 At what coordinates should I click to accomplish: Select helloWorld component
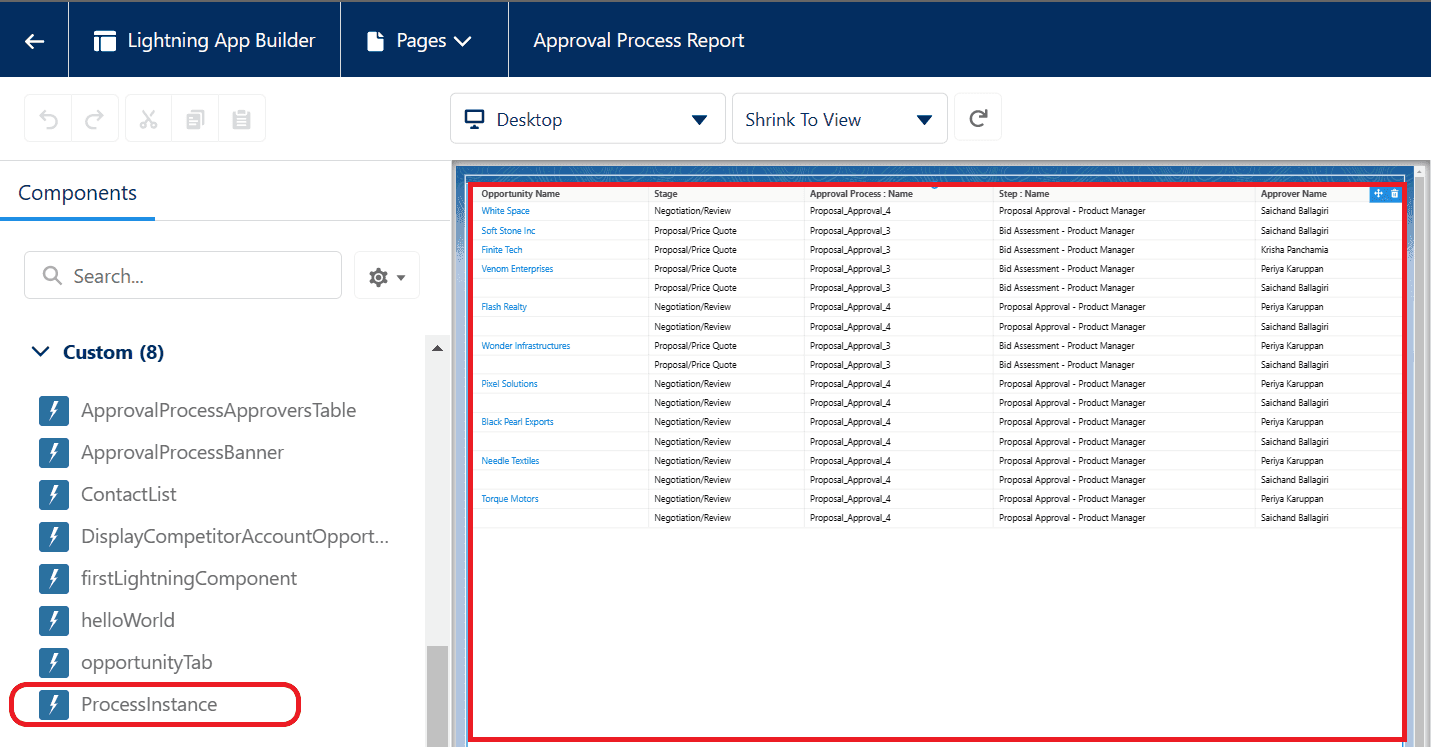[128, 621]
